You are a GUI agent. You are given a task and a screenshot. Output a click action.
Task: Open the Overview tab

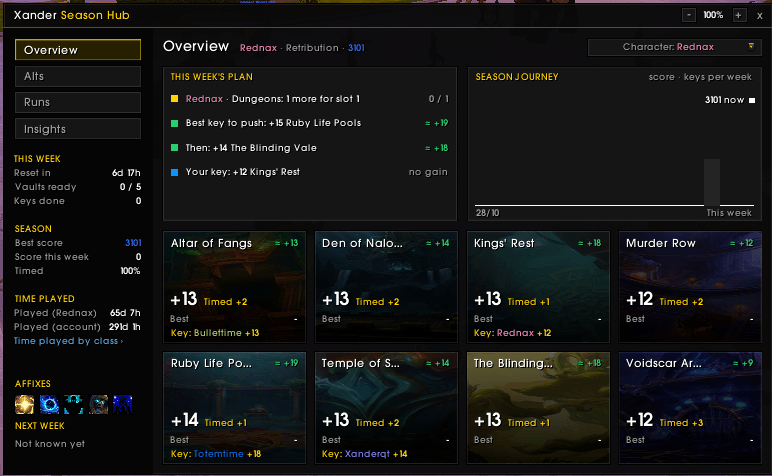click(78, 50)
